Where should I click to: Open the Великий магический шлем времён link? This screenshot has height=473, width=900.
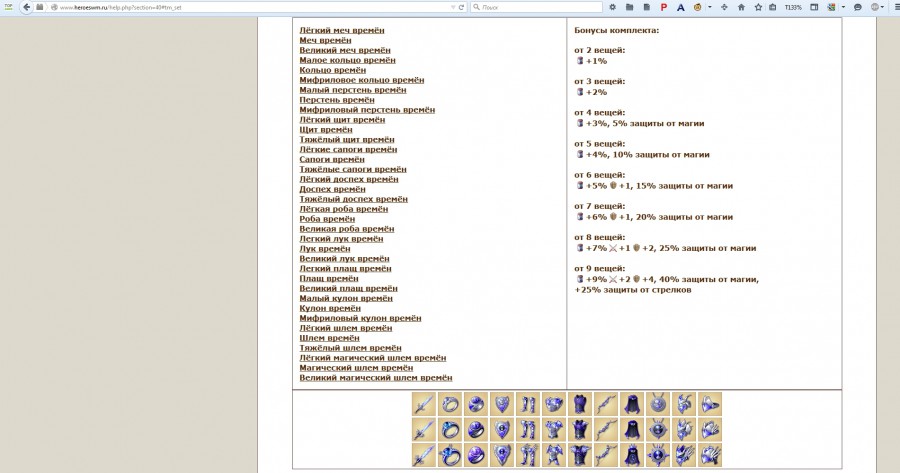(x=376, y=378)
